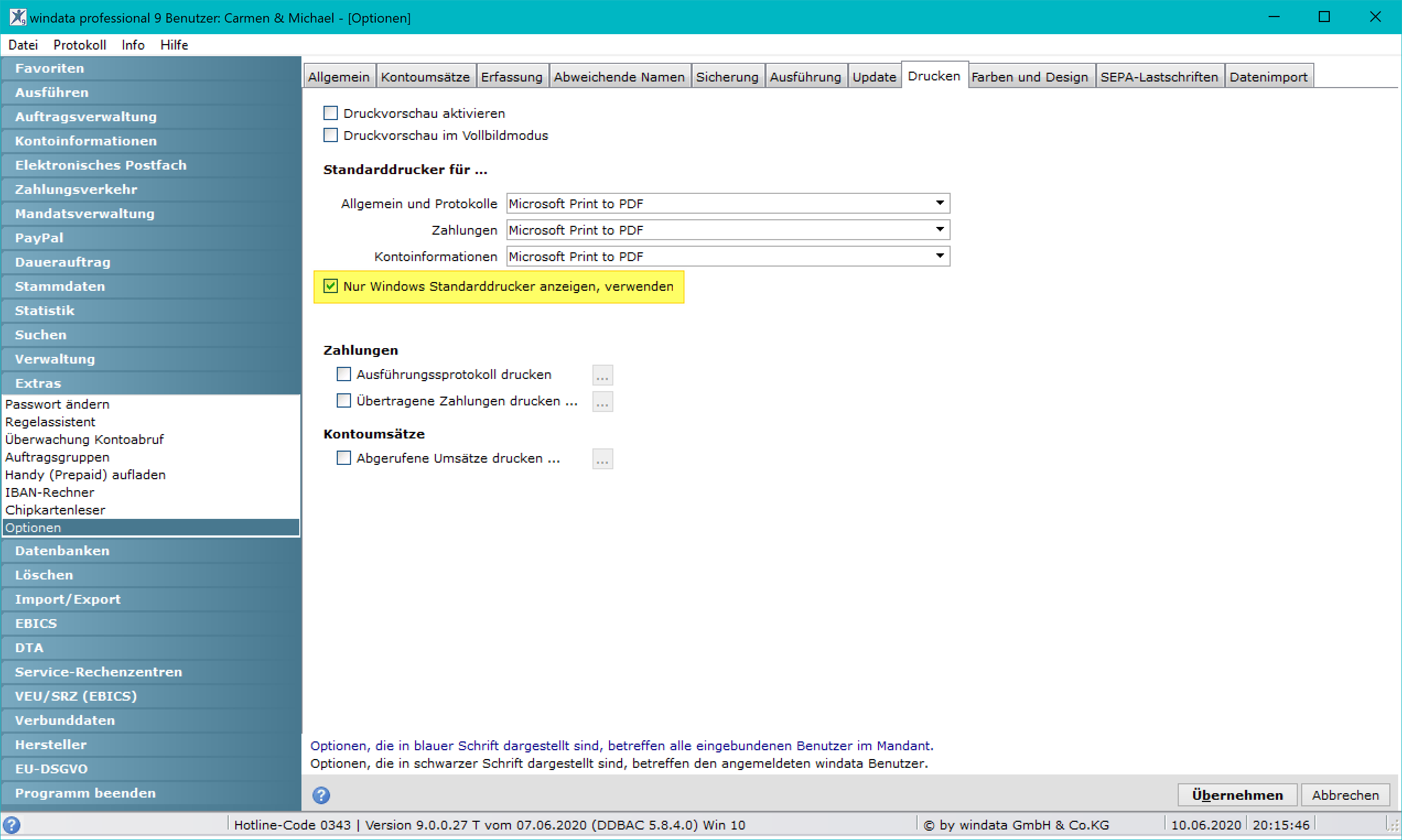
Task: Click ellipsis button next to Übertragene Zahlungen
Action: (x=602, y=402)
